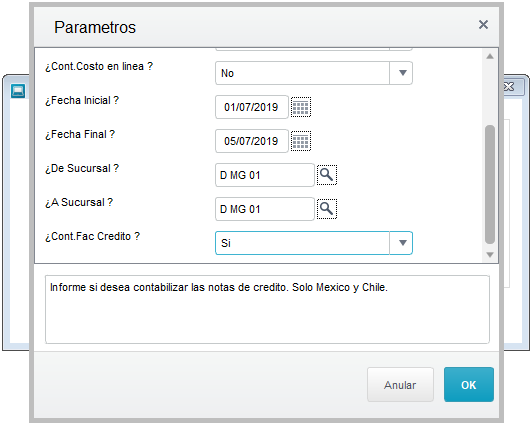Click the vertical scrollbar thumb
The image size is (532, 426).
pyautogui.click(x=490, y=185)
